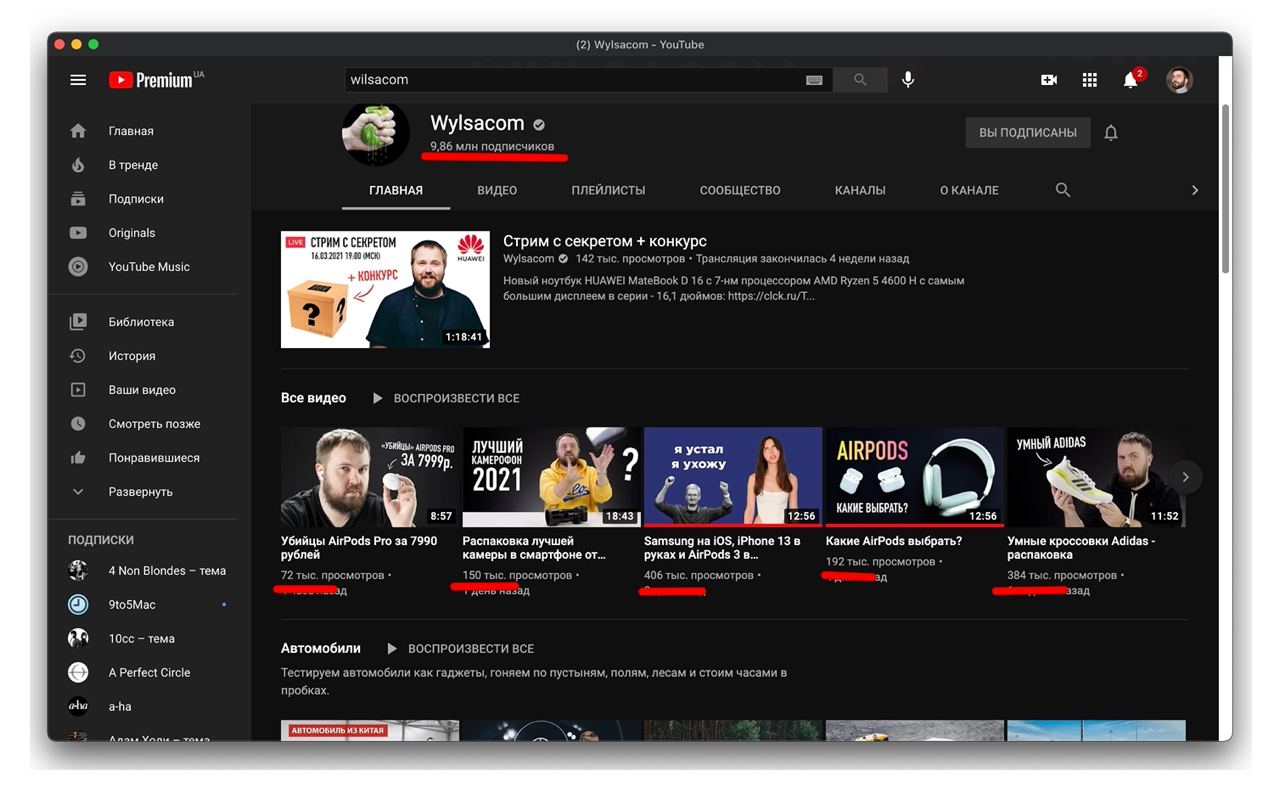Image resolution: width=1280 pixels, height=804 pixels.
Task: Switch to the СООБЩЕСТВО tab
Action: 740,190
